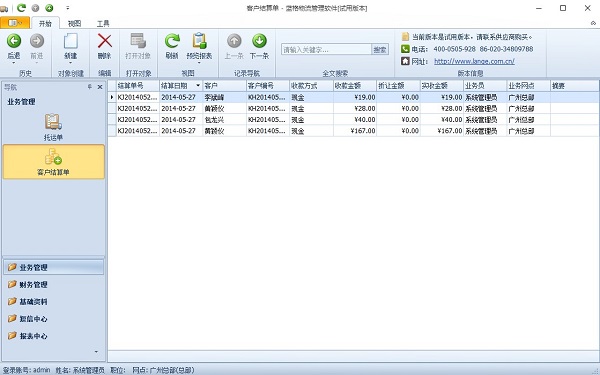Go to next record with 下一条
Screen dimensions: 600x375
pyautogui.click(x=259, y=47)
